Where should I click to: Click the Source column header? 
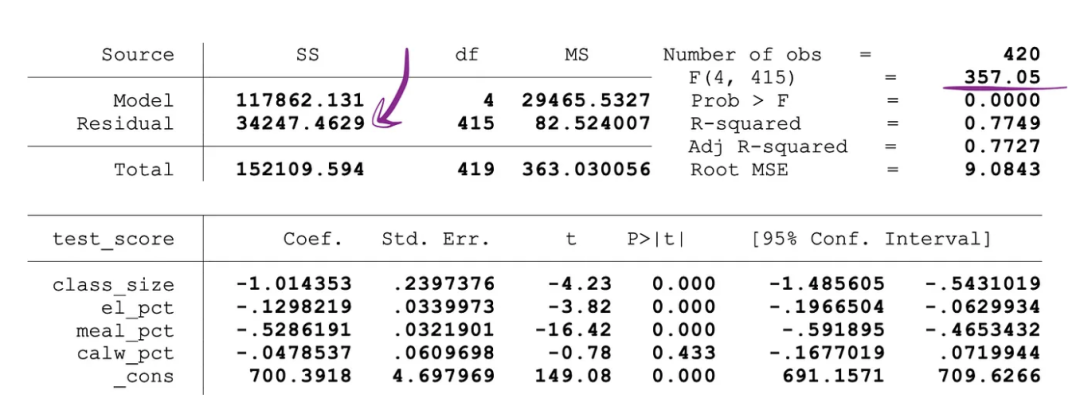pyautogui.click(x=138, y=54)
